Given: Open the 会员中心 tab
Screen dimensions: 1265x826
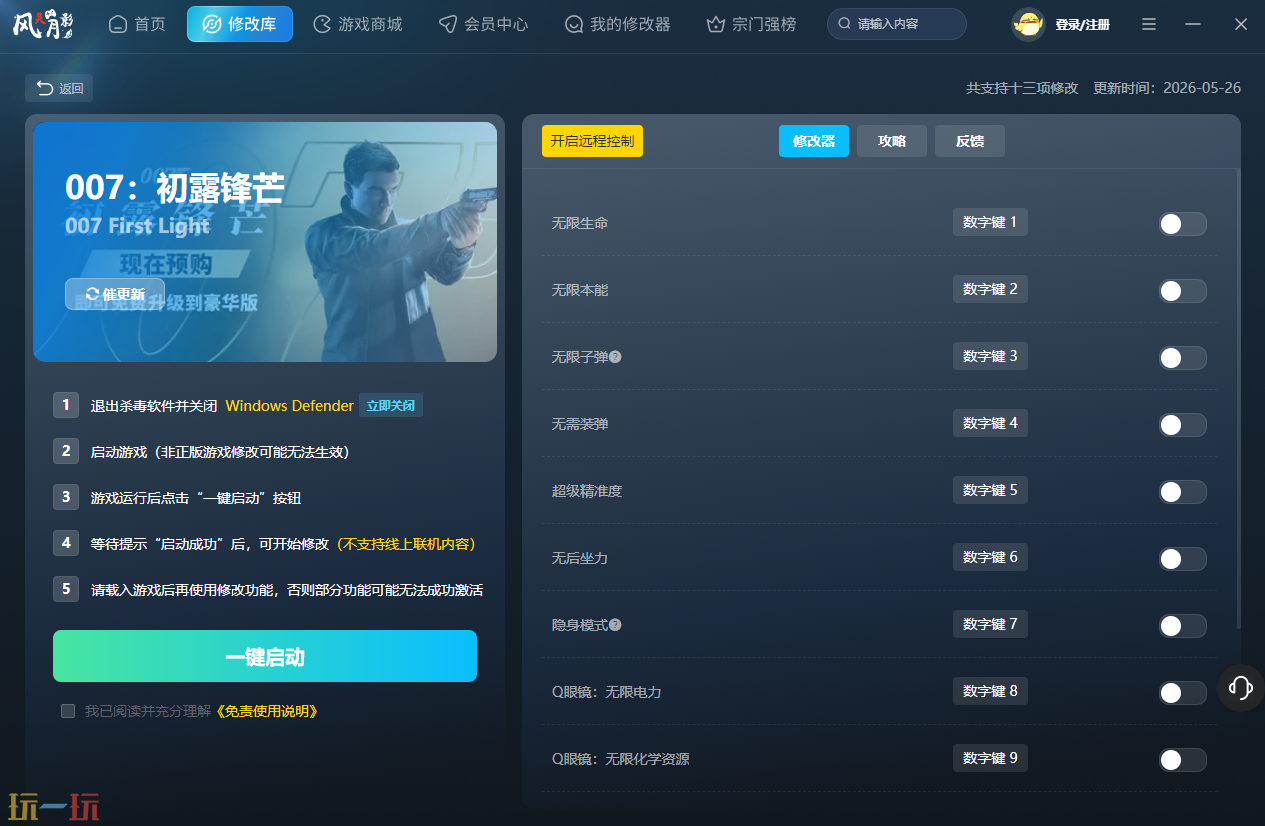Looking at the screenshot, I should coord(484,24).
